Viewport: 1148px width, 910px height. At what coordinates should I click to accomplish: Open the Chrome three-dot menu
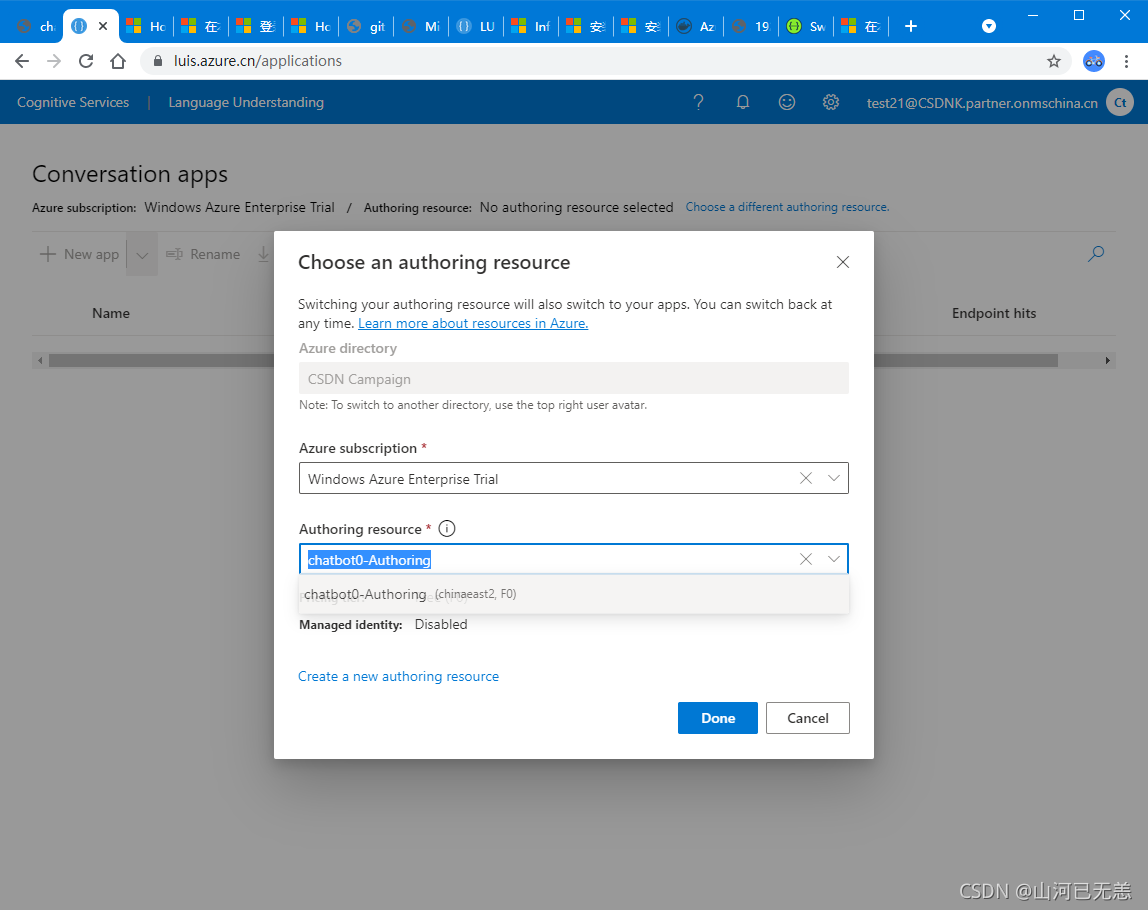point(1126,61)
